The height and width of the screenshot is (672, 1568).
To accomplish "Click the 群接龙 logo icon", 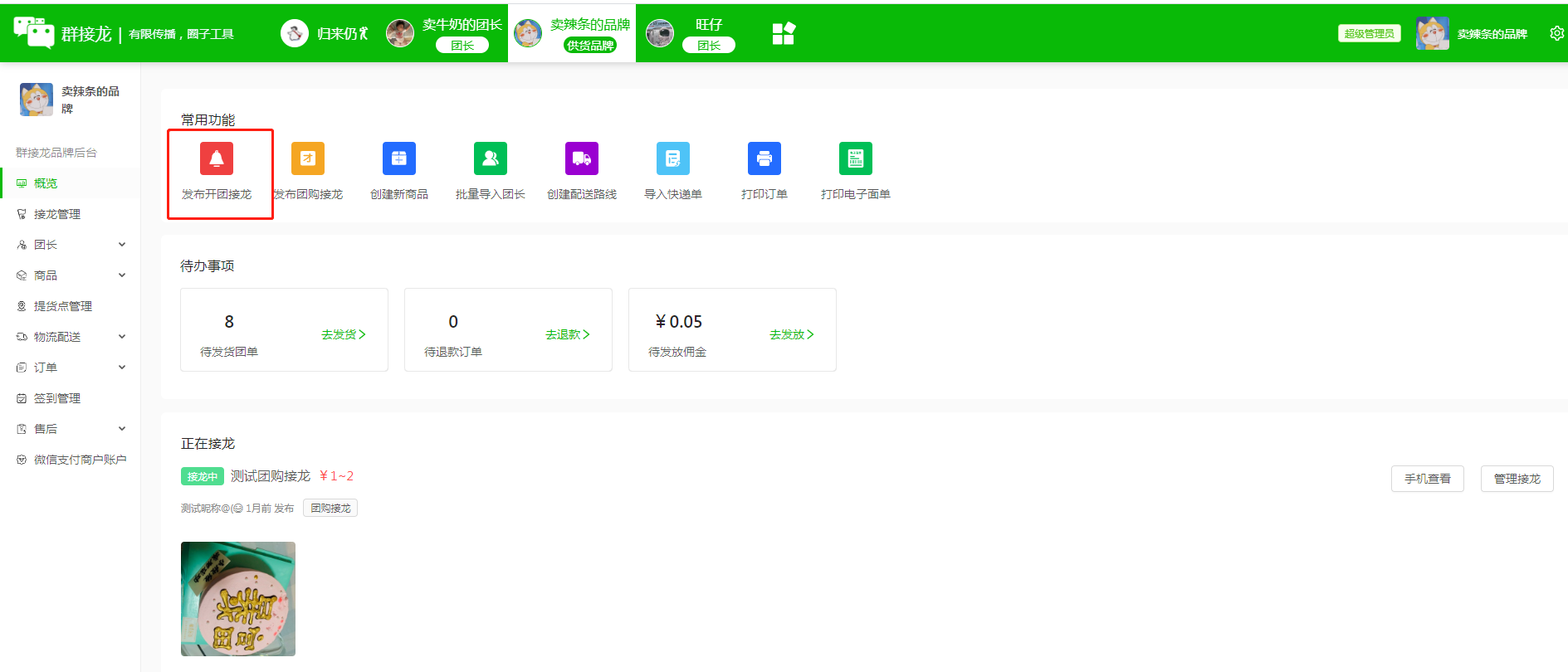I will [34, 32].
